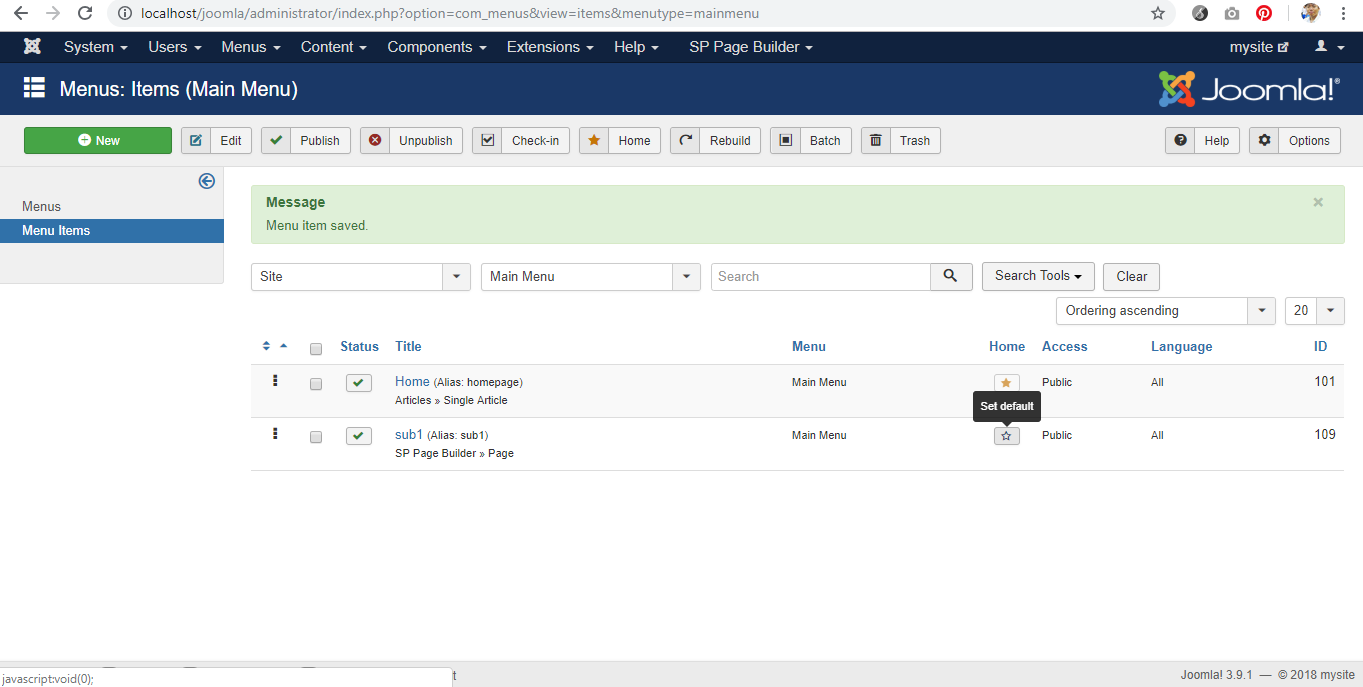This screenshot has height=687, width=1363.
Task: Toggle published status of sub1 item
Action: (359, 436)
